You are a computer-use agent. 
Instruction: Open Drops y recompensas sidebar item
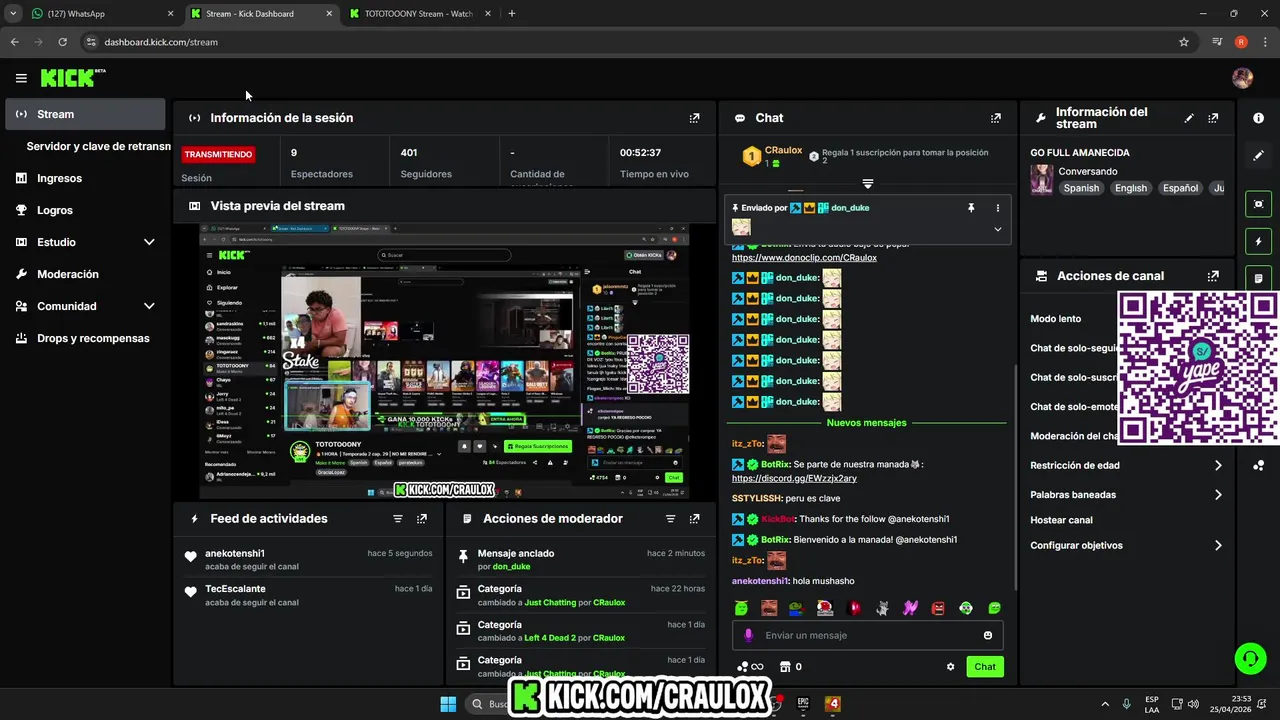click(x=85, y=338)
